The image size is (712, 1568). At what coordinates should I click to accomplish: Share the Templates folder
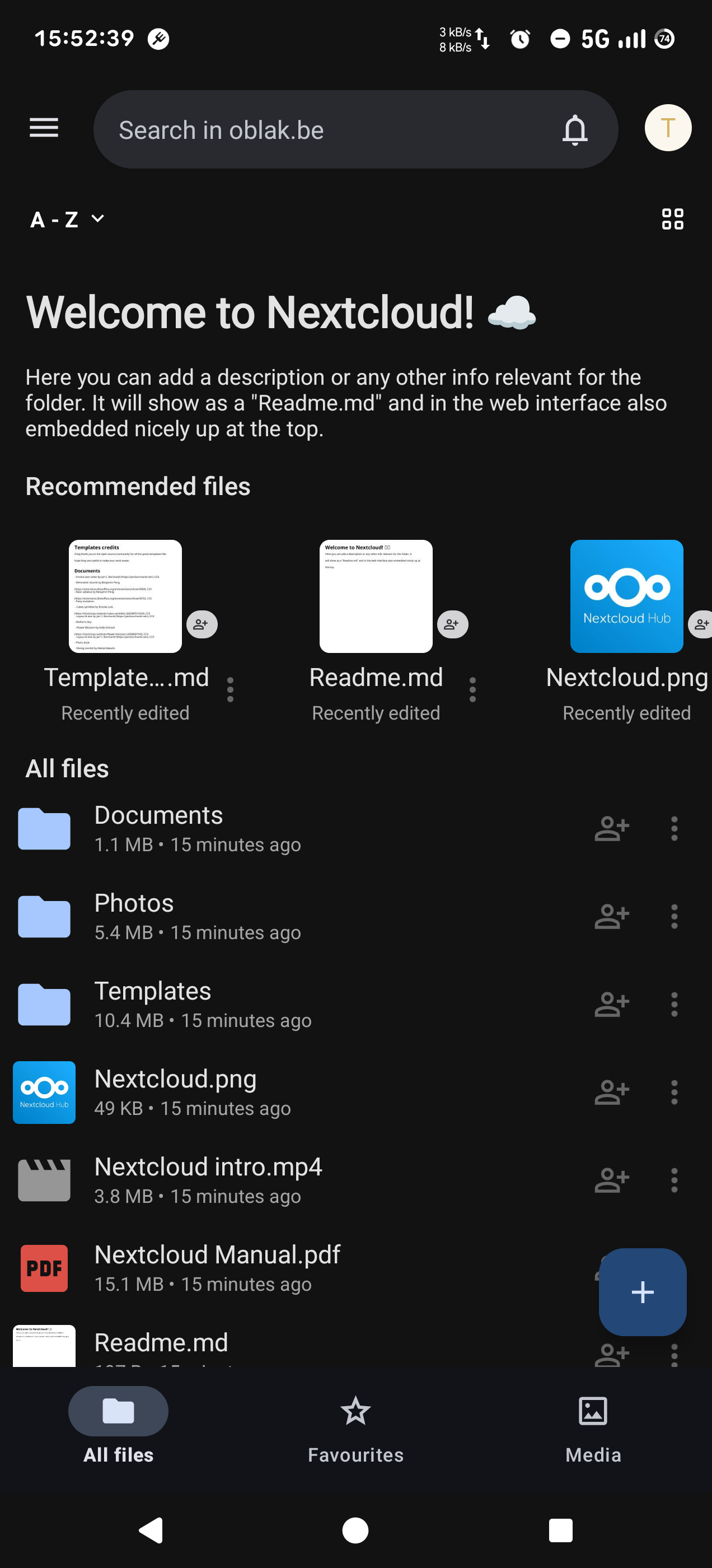pos(612,1004)
